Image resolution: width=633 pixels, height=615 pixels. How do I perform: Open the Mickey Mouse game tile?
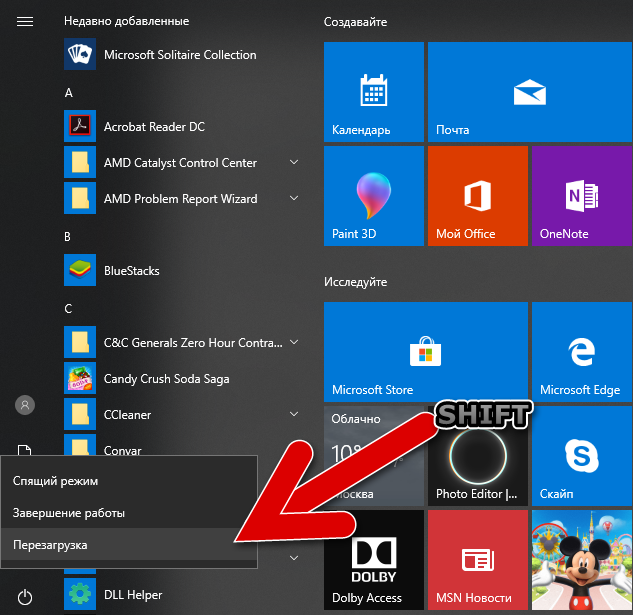click(x=582, y=560)
